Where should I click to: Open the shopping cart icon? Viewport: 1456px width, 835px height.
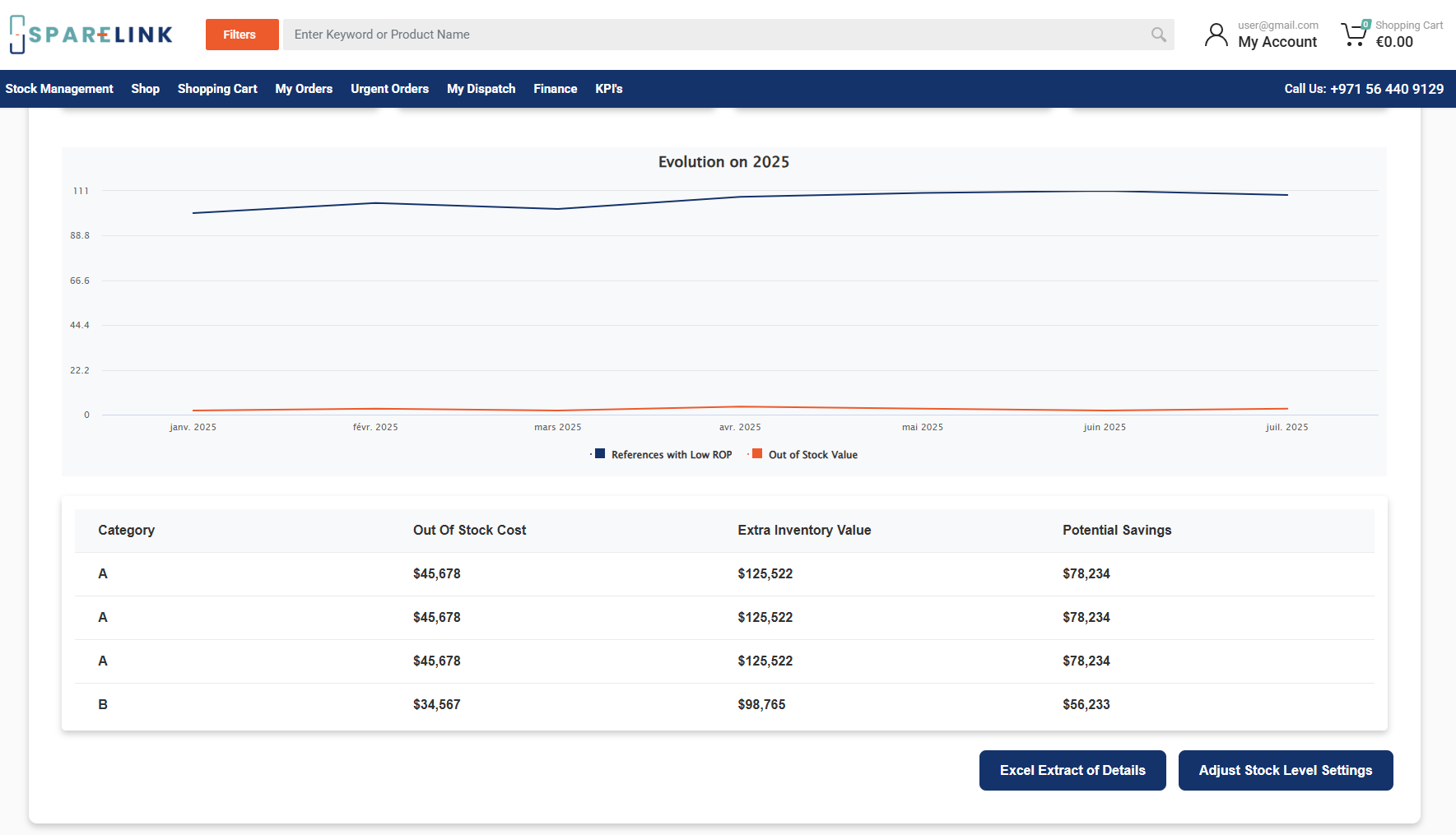(x=1354, y=35)
